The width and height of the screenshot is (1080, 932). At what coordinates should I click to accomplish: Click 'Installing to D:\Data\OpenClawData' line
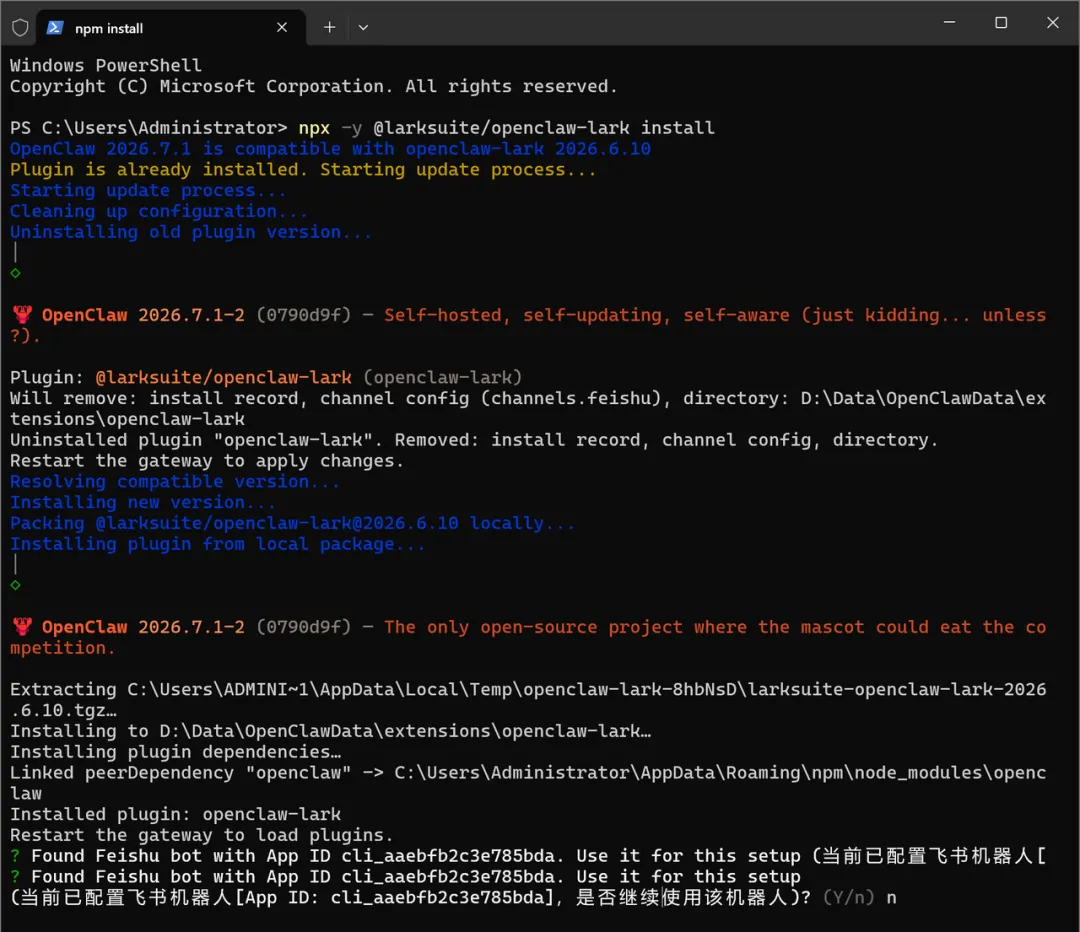click(x=330, y=731)
